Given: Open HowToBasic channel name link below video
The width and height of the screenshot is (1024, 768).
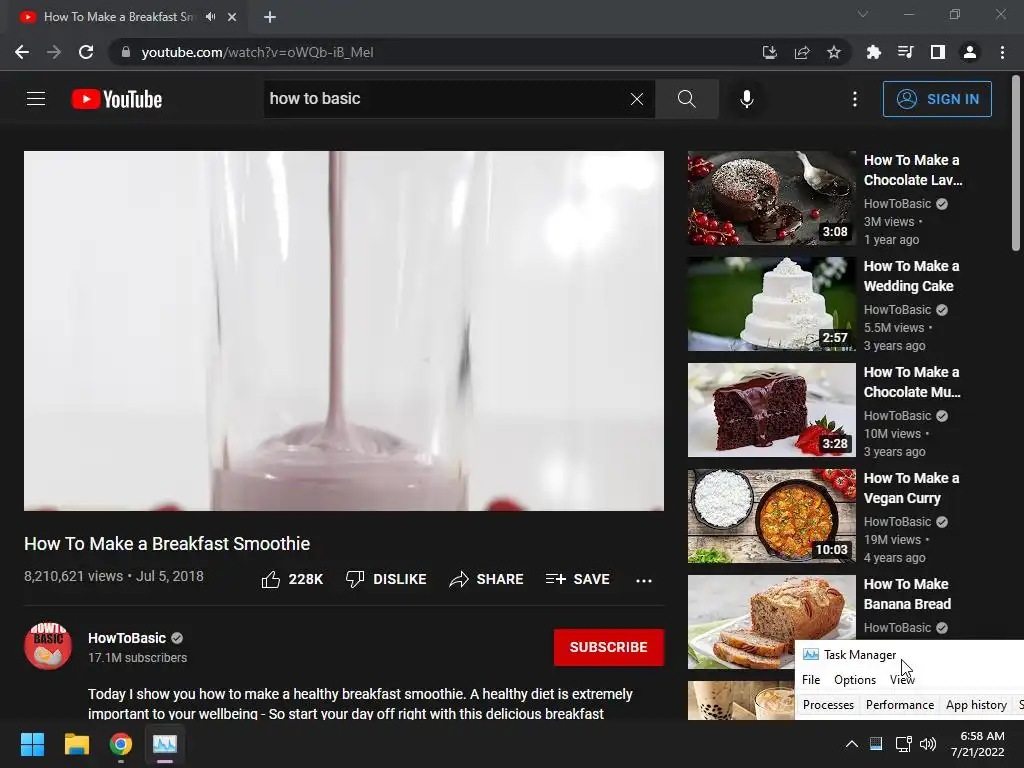Looking at the screenshot, I should (127, 638).
